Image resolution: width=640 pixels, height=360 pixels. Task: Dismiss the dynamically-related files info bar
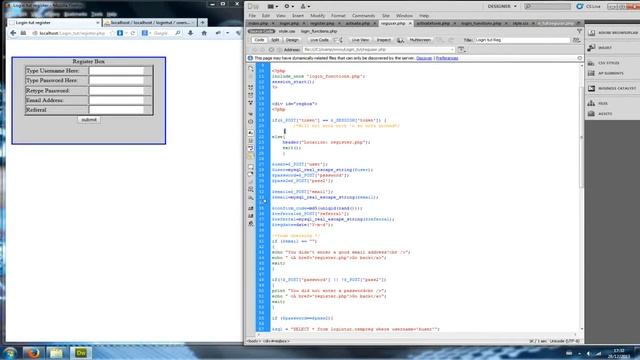580,58
